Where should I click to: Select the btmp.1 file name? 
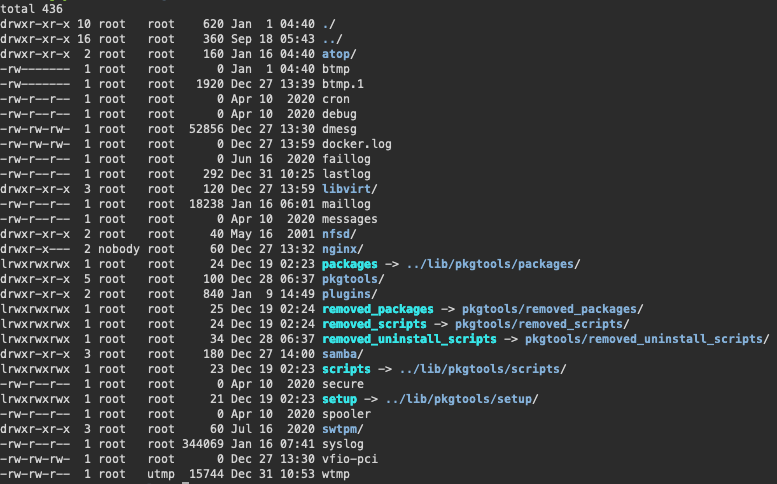coord(342,84)
